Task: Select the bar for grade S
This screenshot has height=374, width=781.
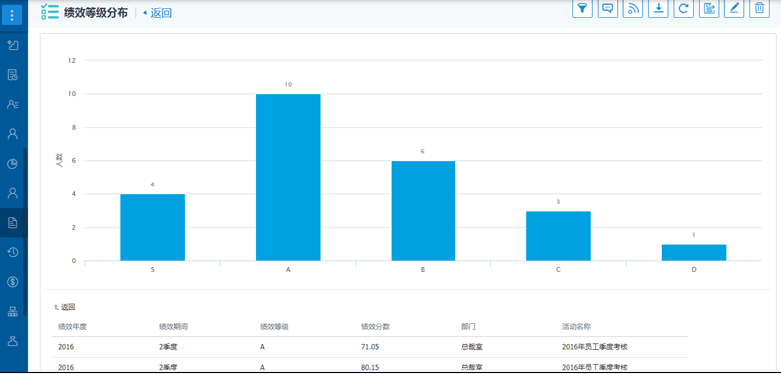Action: point(152,227)
